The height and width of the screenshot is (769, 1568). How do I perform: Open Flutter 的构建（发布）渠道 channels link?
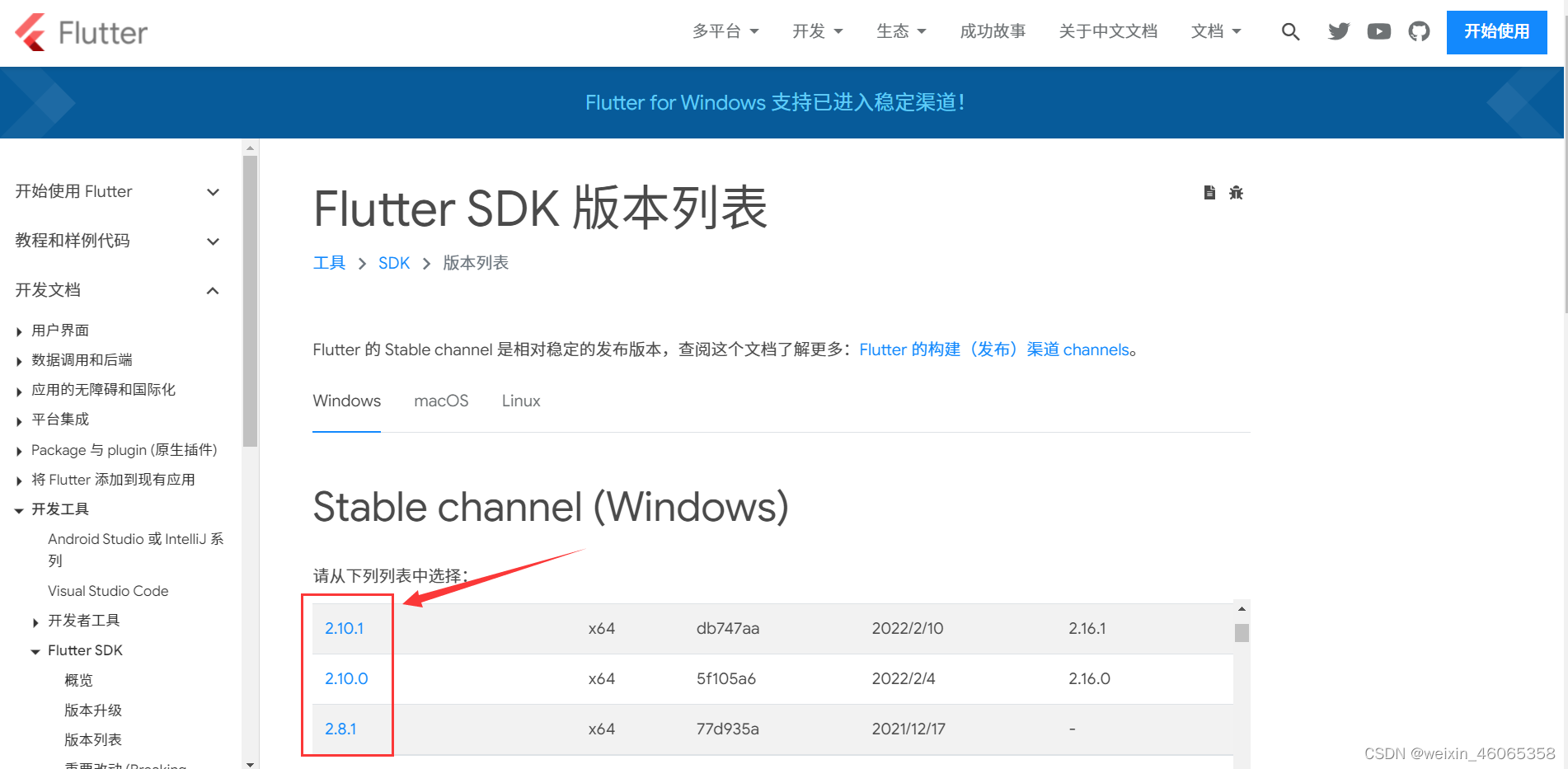pyautogui.click(x=994, y=349)
